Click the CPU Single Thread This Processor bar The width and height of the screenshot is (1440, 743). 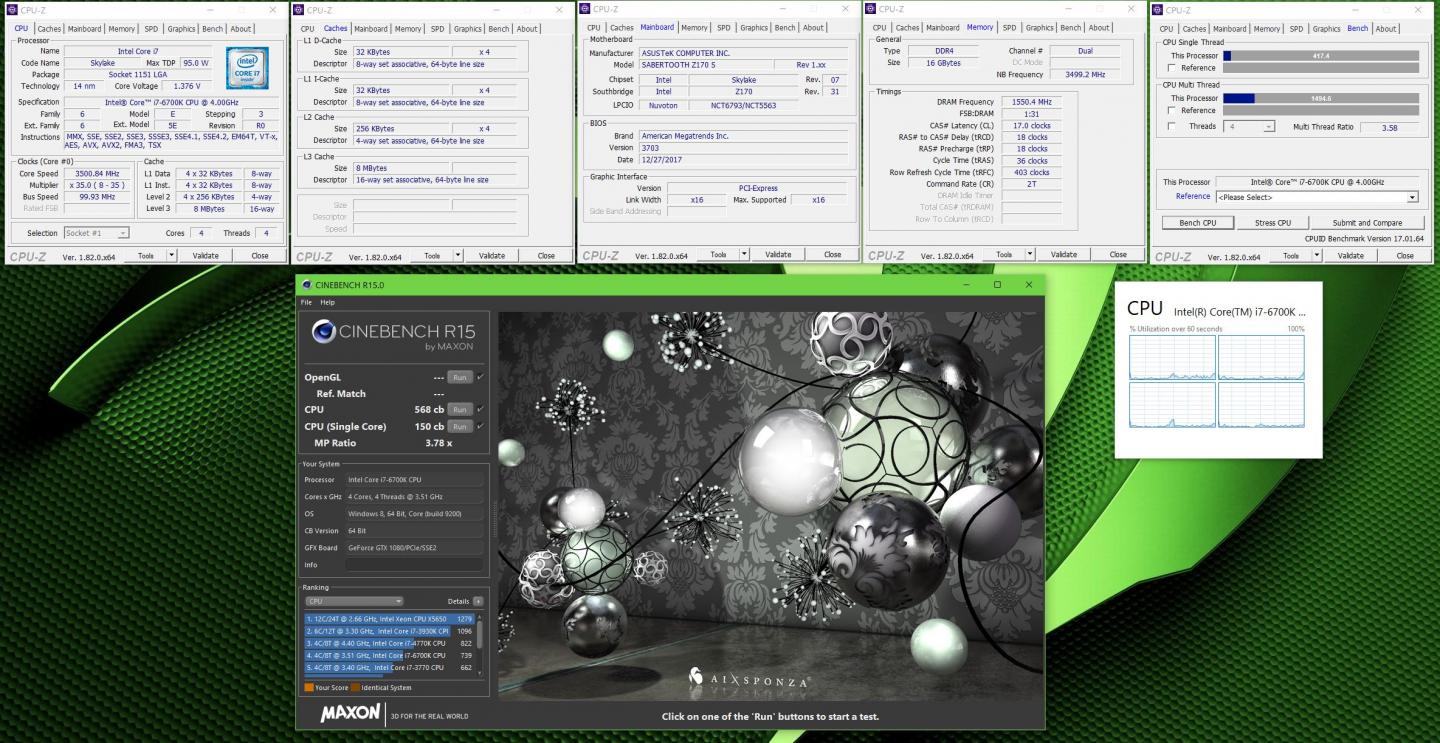pyautogui.click(x=1321, y=55)
